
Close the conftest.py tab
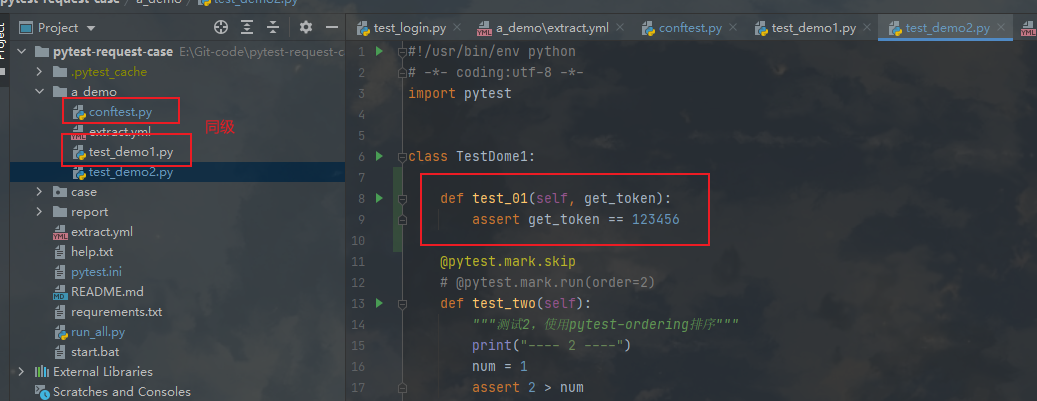click(733, 28)
